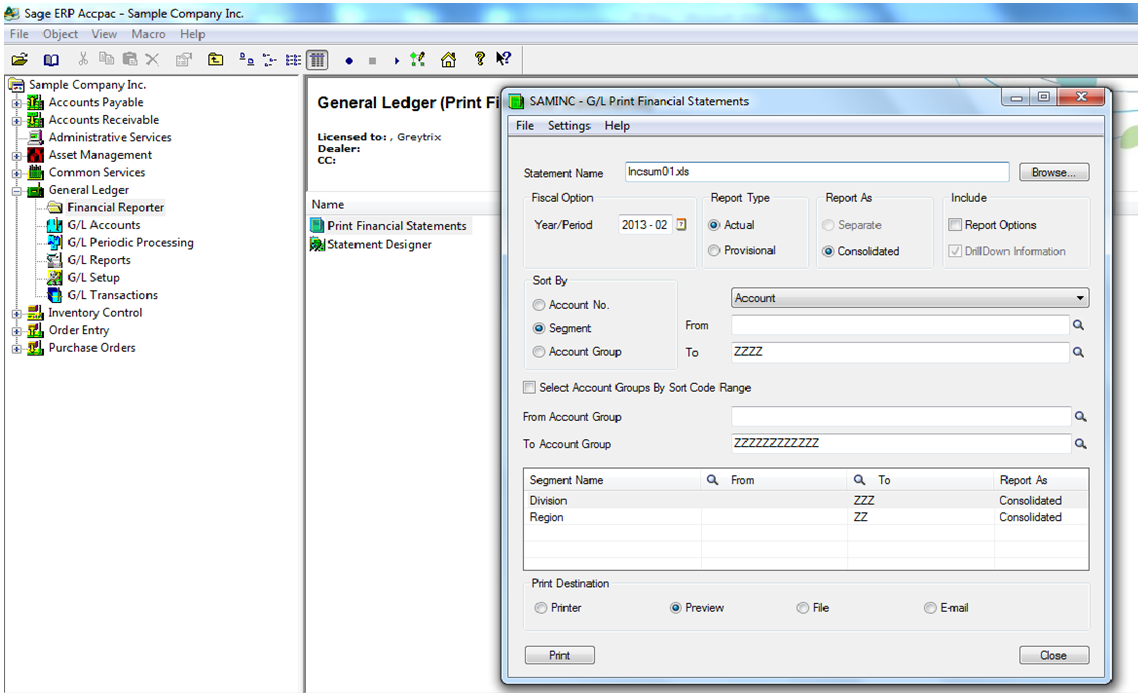
Task: Open Help with the yellow question mark icon
Action: (x=480, y=59)
